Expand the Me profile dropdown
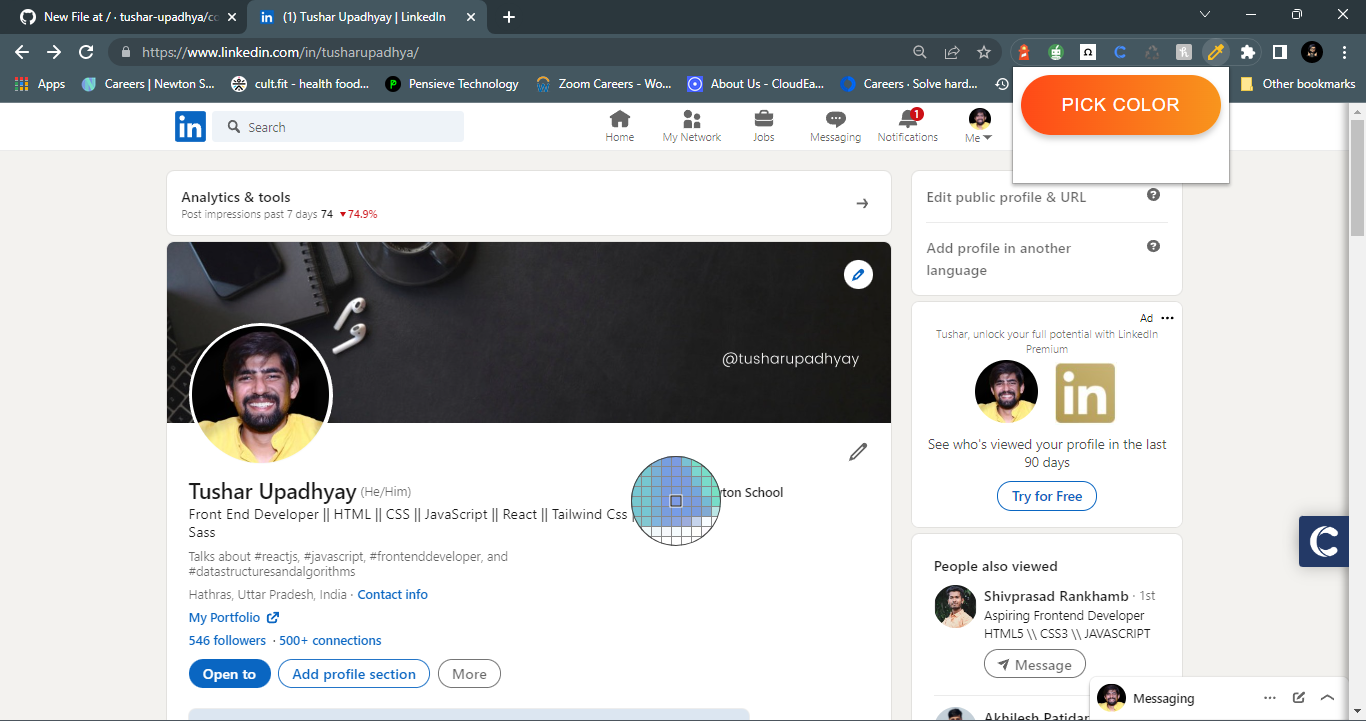This screenshot has width=1366, height=721. (977, 126)
